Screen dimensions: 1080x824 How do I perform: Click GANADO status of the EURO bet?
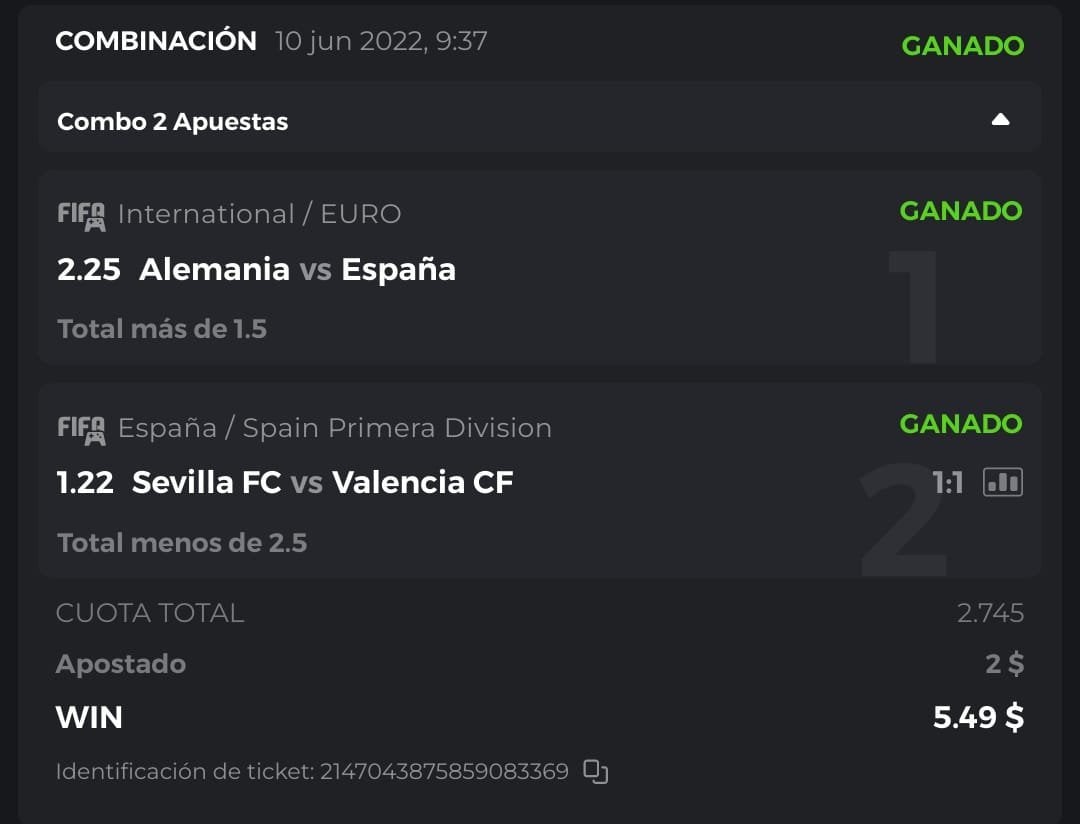click(960, 211)
